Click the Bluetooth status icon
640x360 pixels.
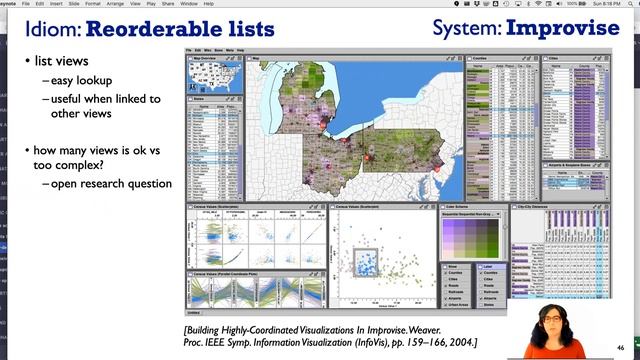[x=528, y=3]
